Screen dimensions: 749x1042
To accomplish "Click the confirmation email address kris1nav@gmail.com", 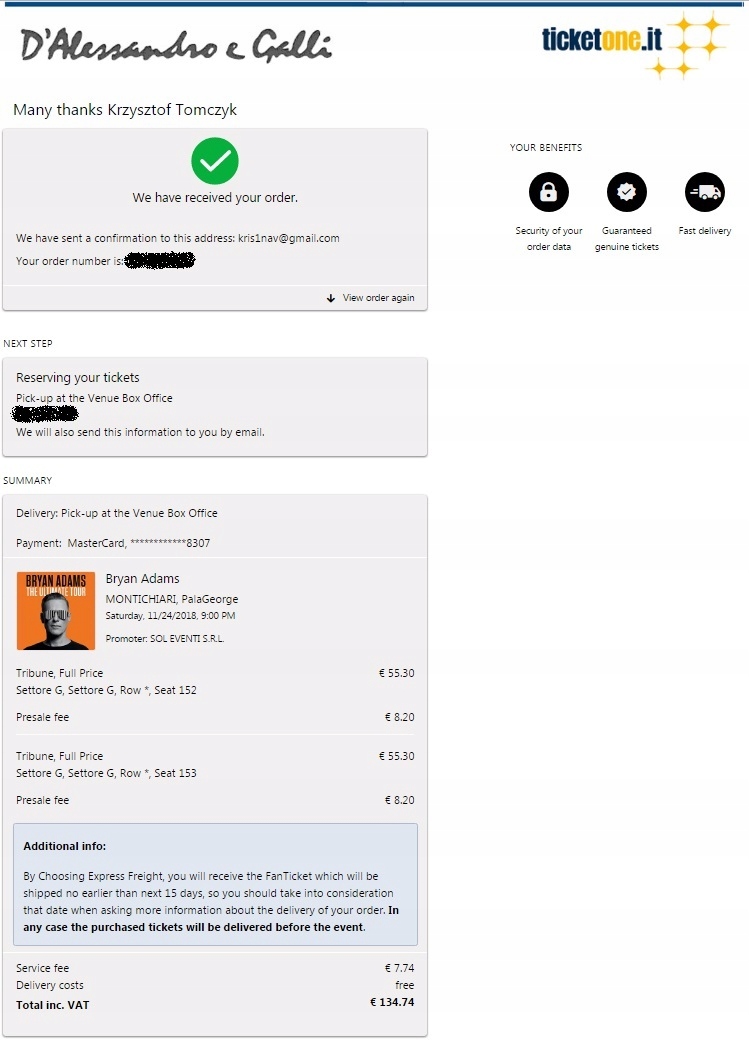I will 289,238.
